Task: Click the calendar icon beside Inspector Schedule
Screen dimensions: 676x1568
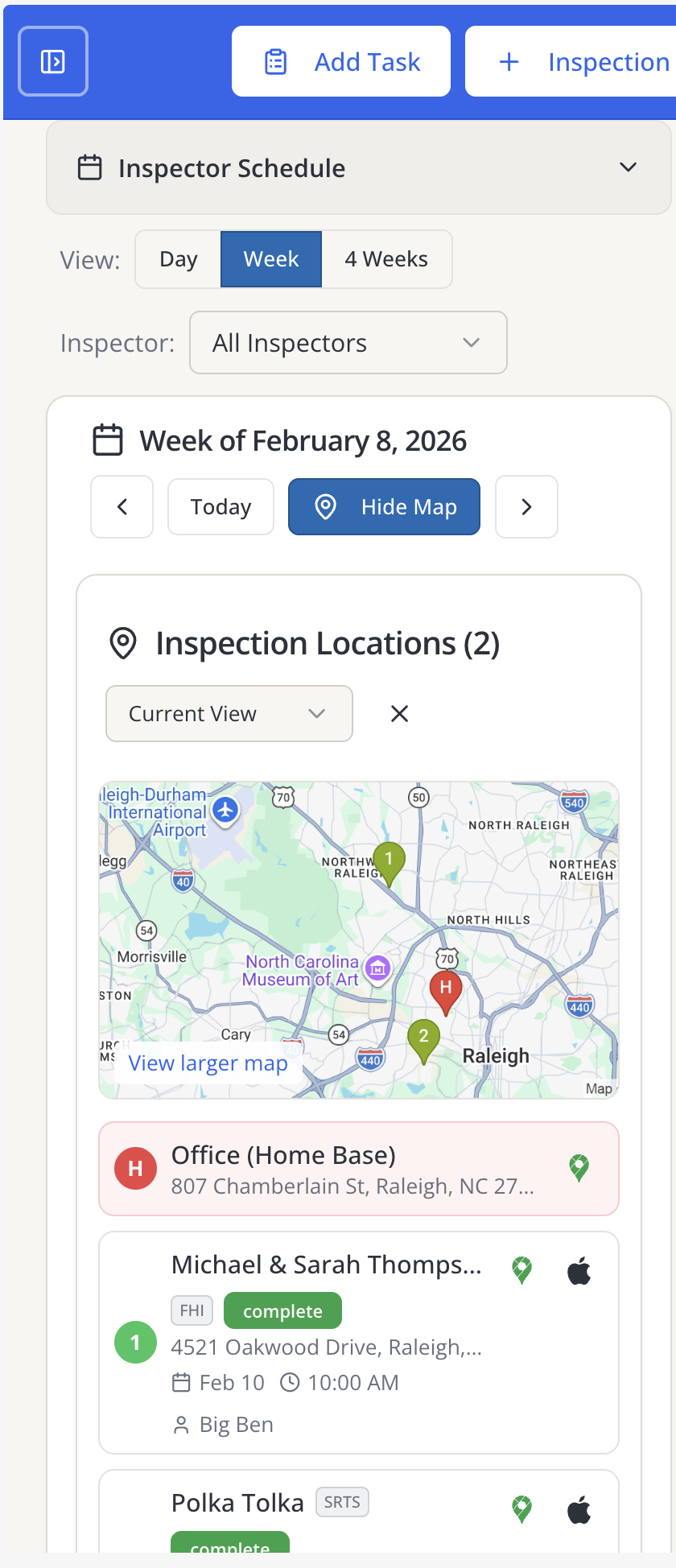Action: click(x=89, y=167)
